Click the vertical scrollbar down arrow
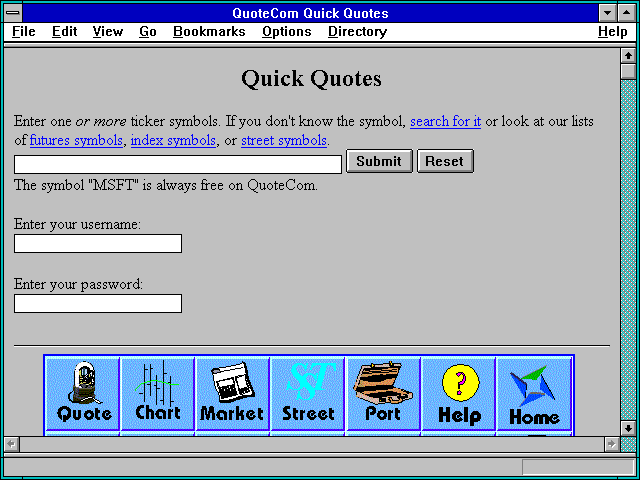This screenshot has height=480, width=640. (628, 428)
